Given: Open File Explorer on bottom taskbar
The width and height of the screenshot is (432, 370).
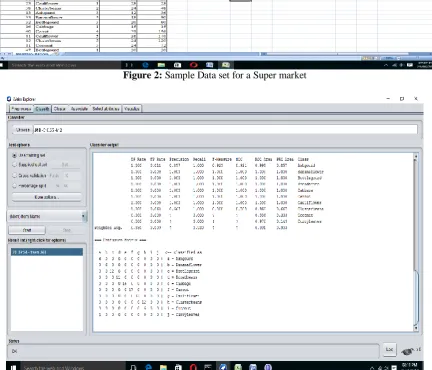Looking at the screenshot, I should tap(163, 367).
